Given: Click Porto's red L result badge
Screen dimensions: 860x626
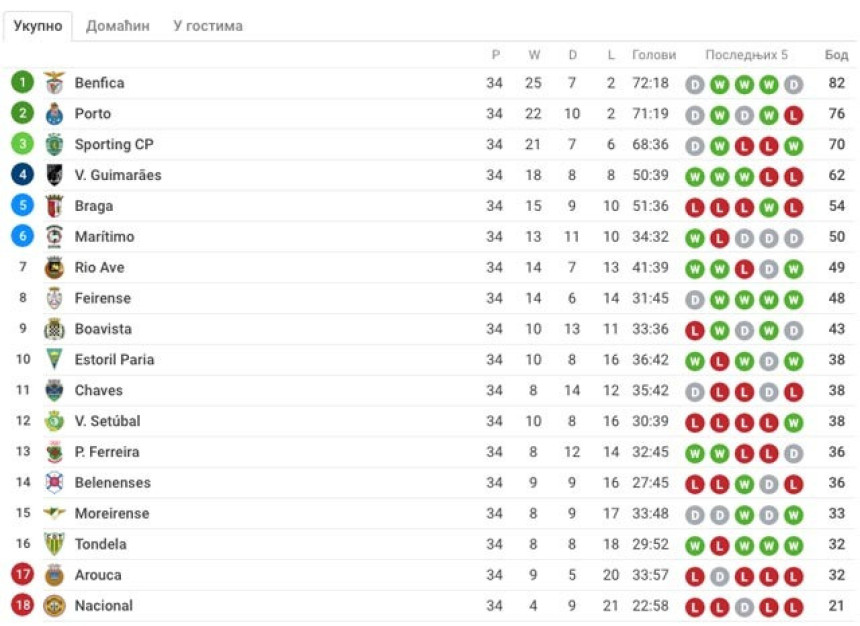Looking at the screenshot, I should (794, 115).
